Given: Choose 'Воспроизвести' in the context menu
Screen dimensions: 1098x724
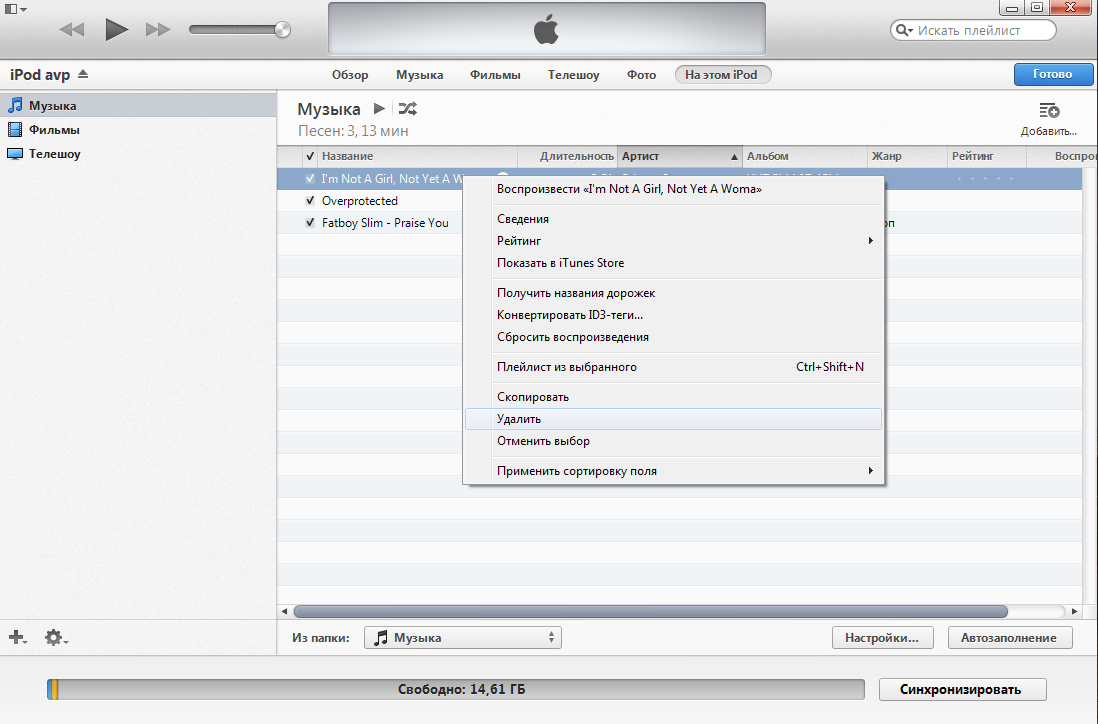Looking at the screenshot, I should (x=673, y=189).
